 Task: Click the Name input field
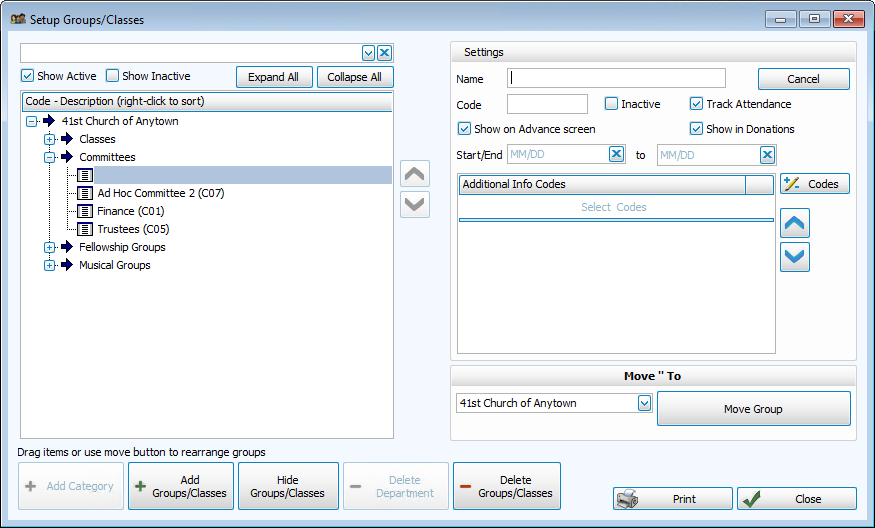pyautogui.click(x=617, y=78)
